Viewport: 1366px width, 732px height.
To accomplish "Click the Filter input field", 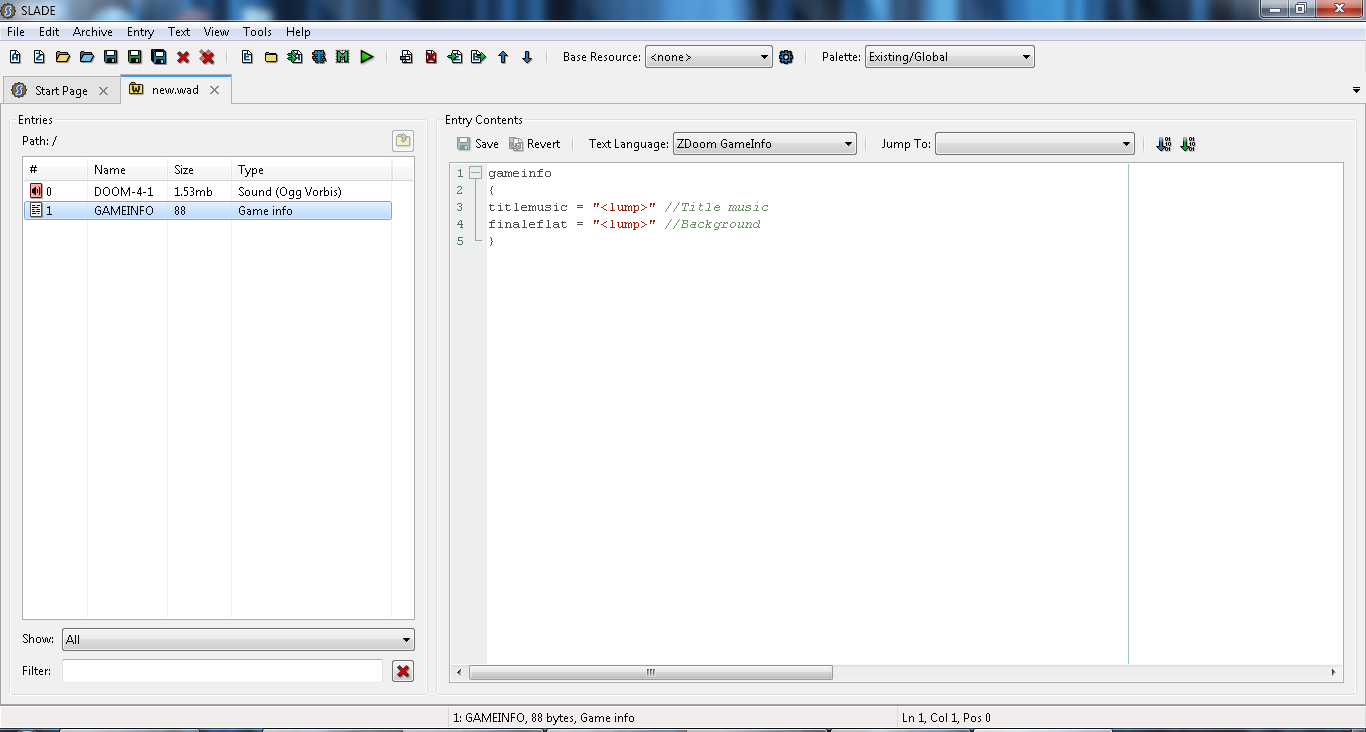I will (x=222, y=671).
